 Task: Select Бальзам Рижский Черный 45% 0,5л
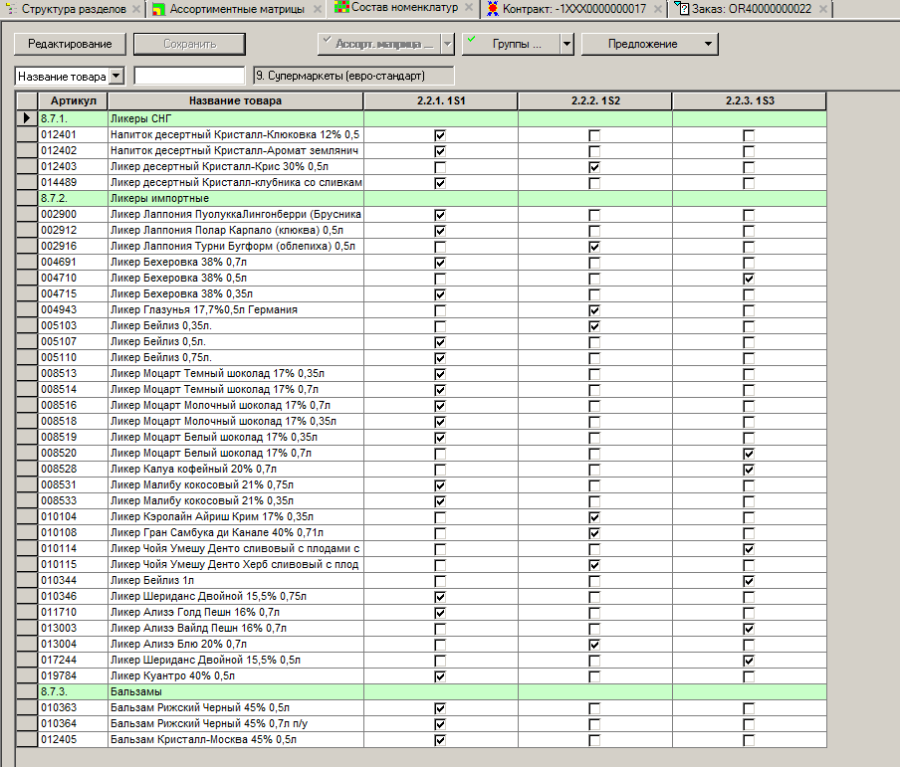click(x=235, y=707)
